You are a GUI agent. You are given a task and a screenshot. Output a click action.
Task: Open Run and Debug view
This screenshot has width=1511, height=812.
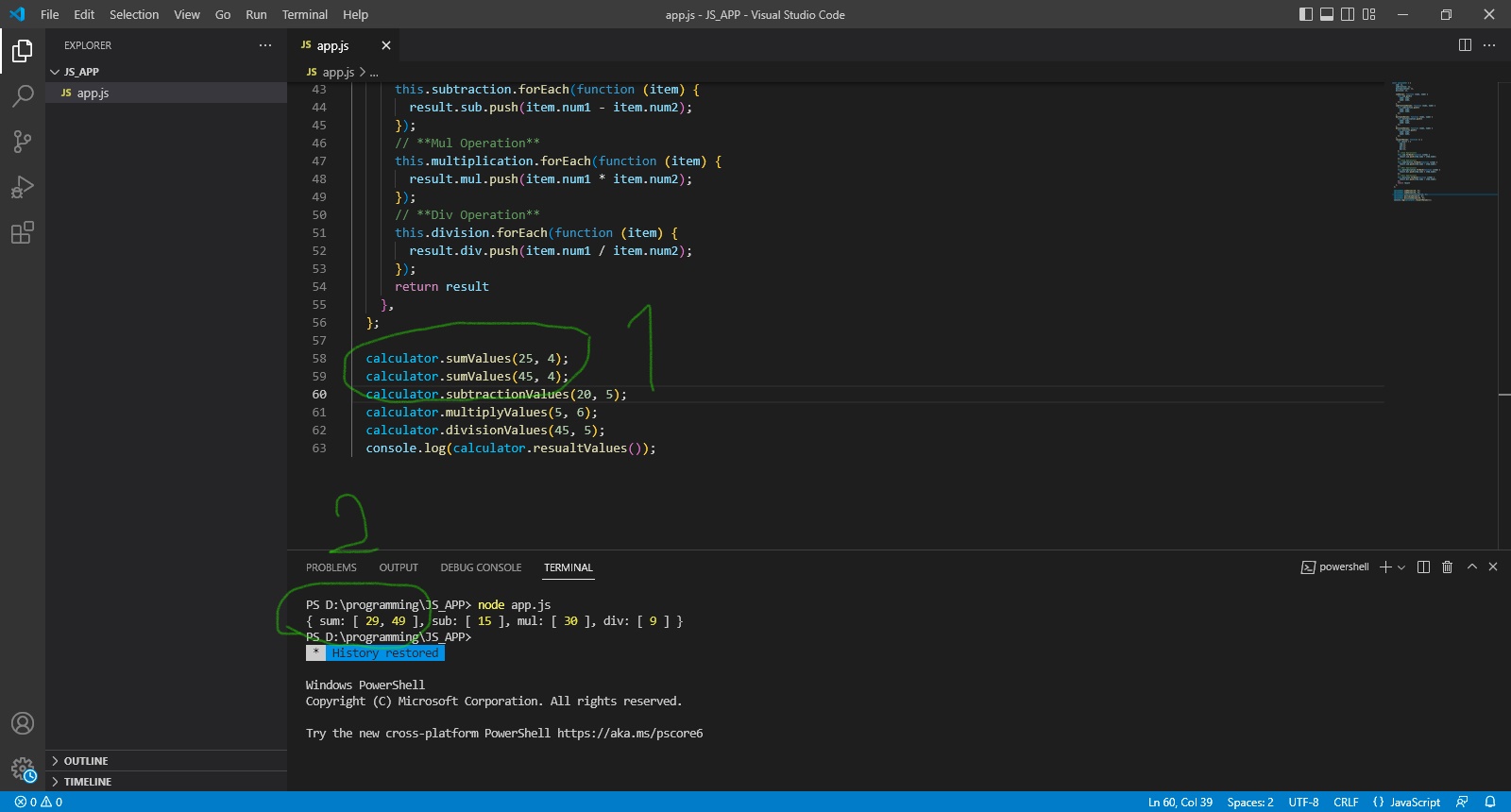(x=23, y=187)
